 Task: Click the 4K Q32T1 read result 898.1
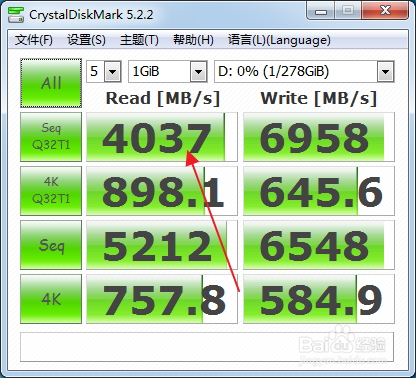click(x=162, y=191)
